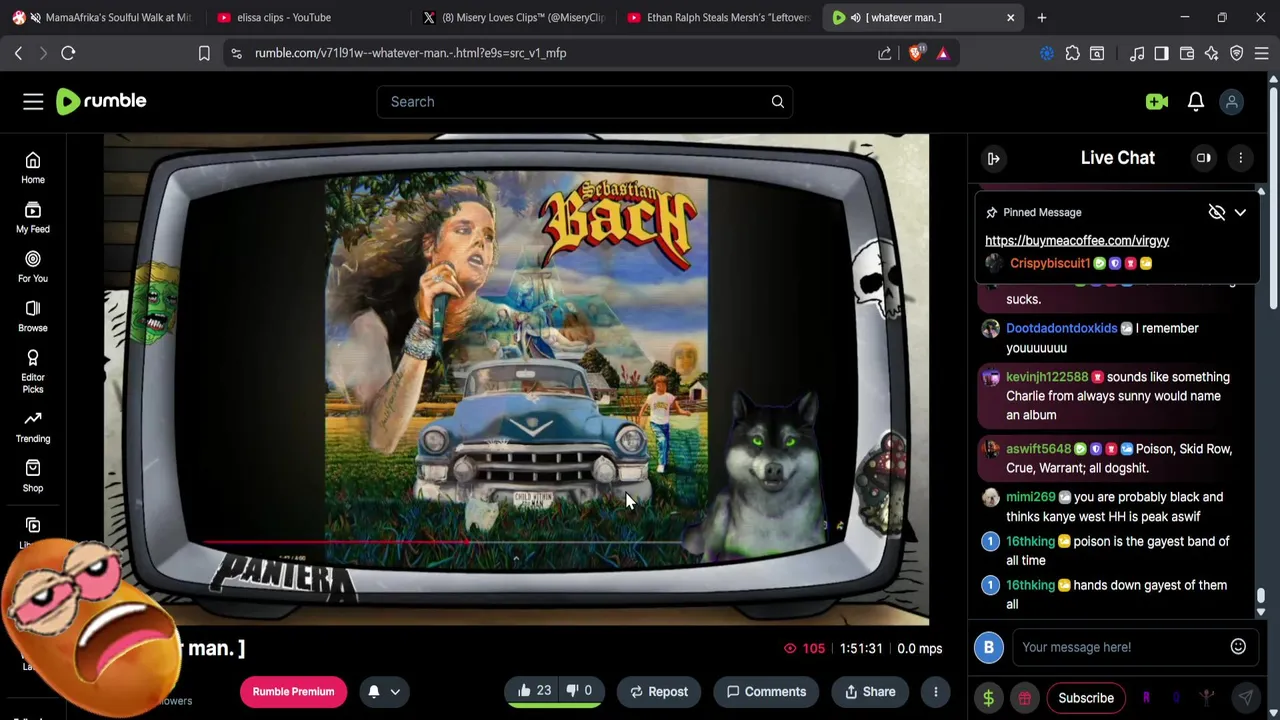This screenshot has height=720, width=1280.
Task: Switch to Misery Loves Clips X tab
Action: pyautogui.click(x=514, y=17)
